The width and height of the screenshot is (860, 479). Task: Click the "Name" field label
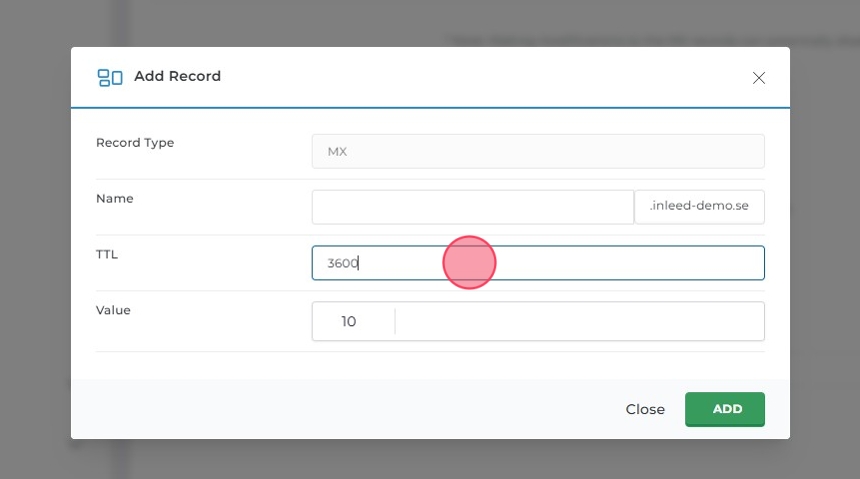coord(114,199)
